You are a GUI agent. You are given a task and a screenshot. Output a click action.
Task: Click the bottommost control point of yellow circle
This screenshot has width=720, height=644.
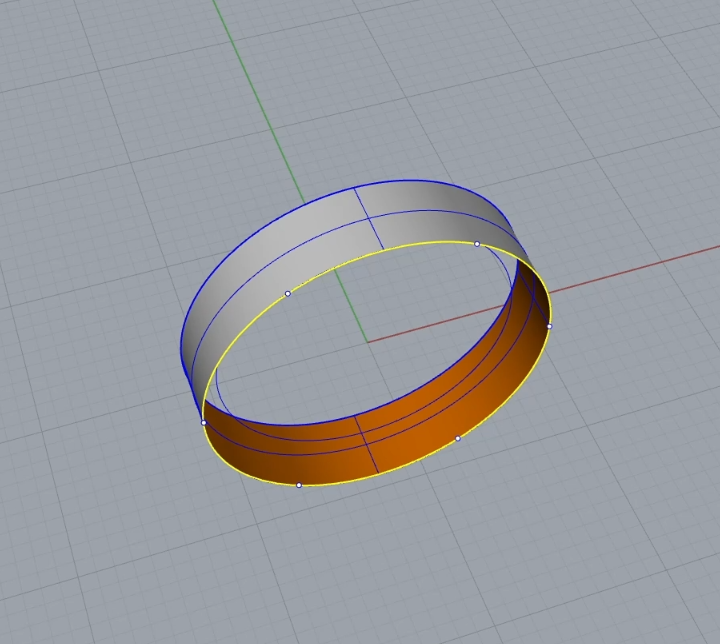(x=299, y=485)
